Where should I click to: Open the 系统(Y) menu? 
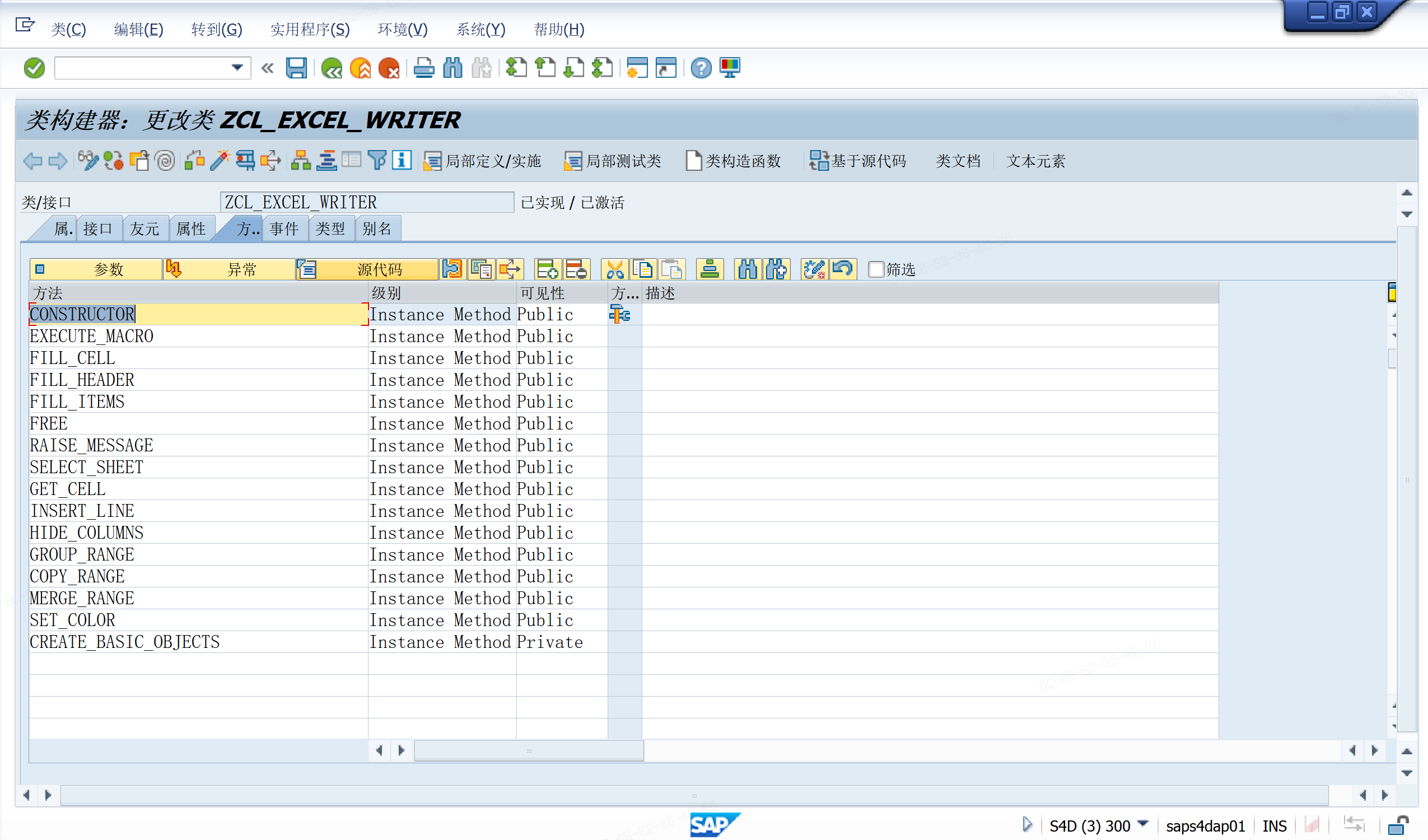pyautogui.click(x=480, y=30)
